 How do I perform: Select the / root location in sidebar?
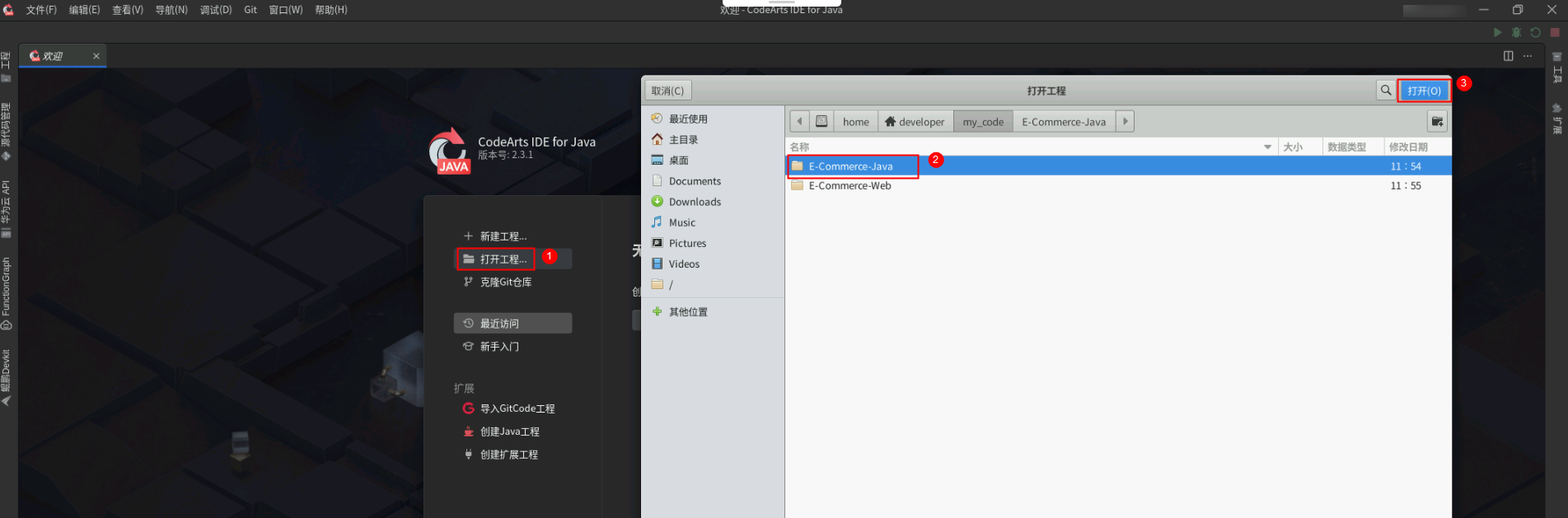713,285
